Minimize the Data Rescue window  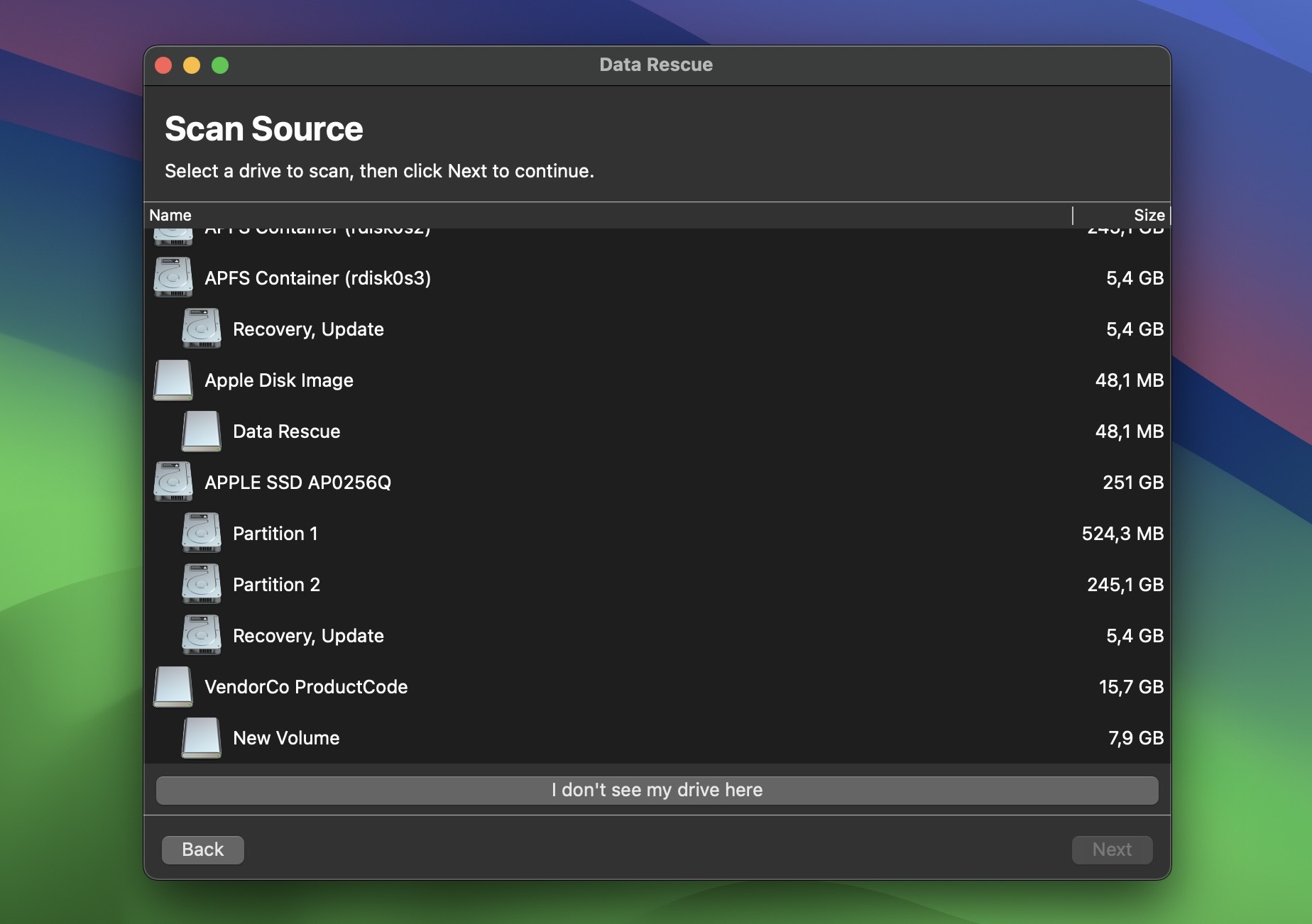[192, 65]
